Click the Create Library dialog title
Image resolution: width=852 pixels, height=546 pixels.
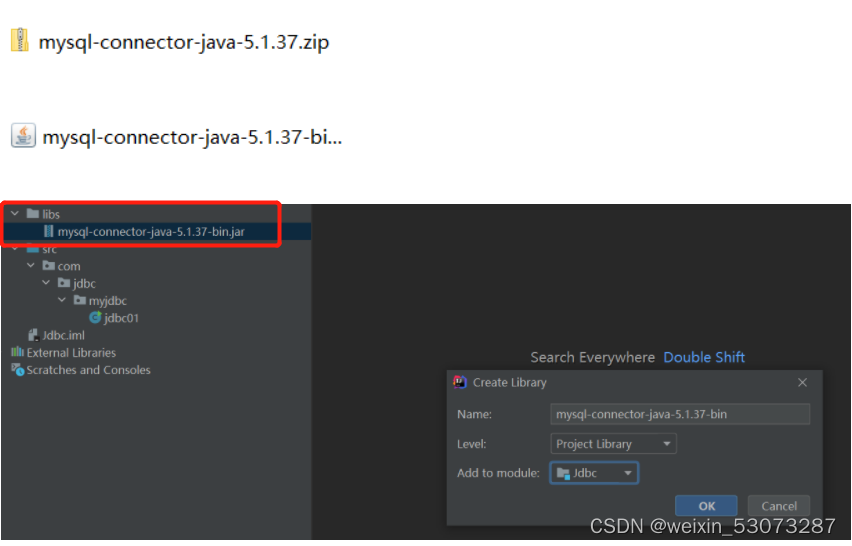[510, 382]
